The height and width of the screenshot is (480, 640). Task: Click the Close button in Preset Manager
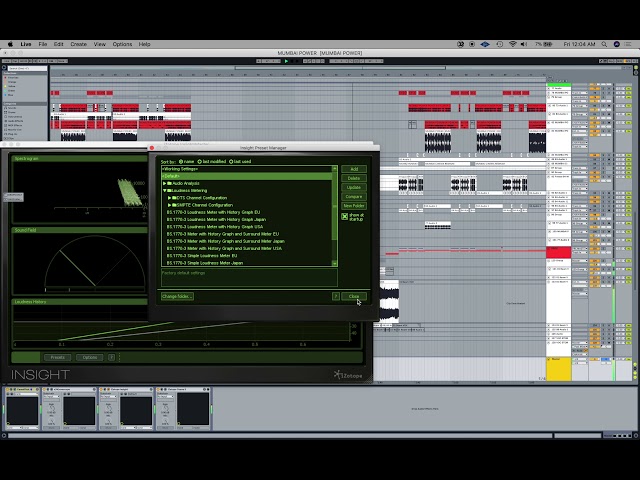click(354, 296)
